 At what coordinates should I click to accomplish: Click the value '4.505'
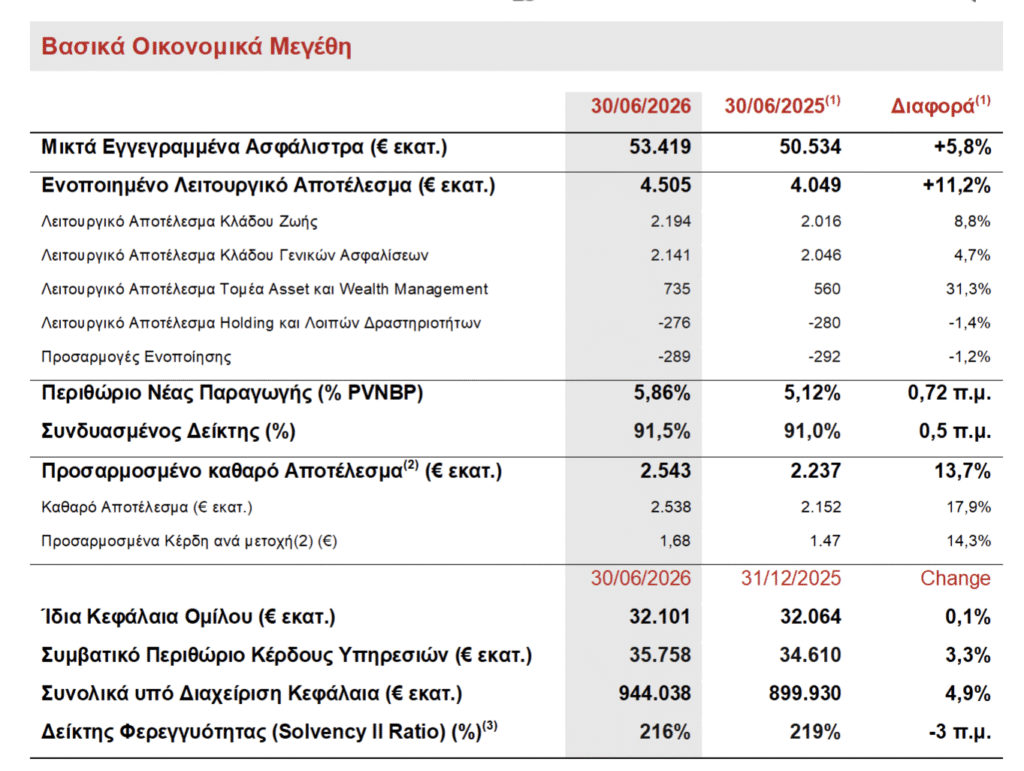pos(665,185)
